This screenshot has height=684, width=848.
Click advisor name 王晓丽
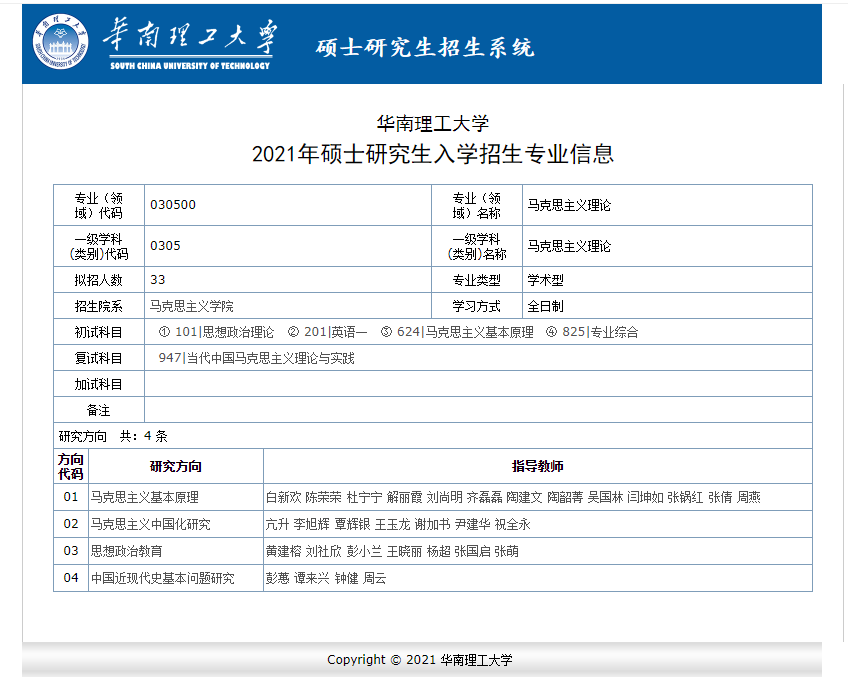(405, 552)
